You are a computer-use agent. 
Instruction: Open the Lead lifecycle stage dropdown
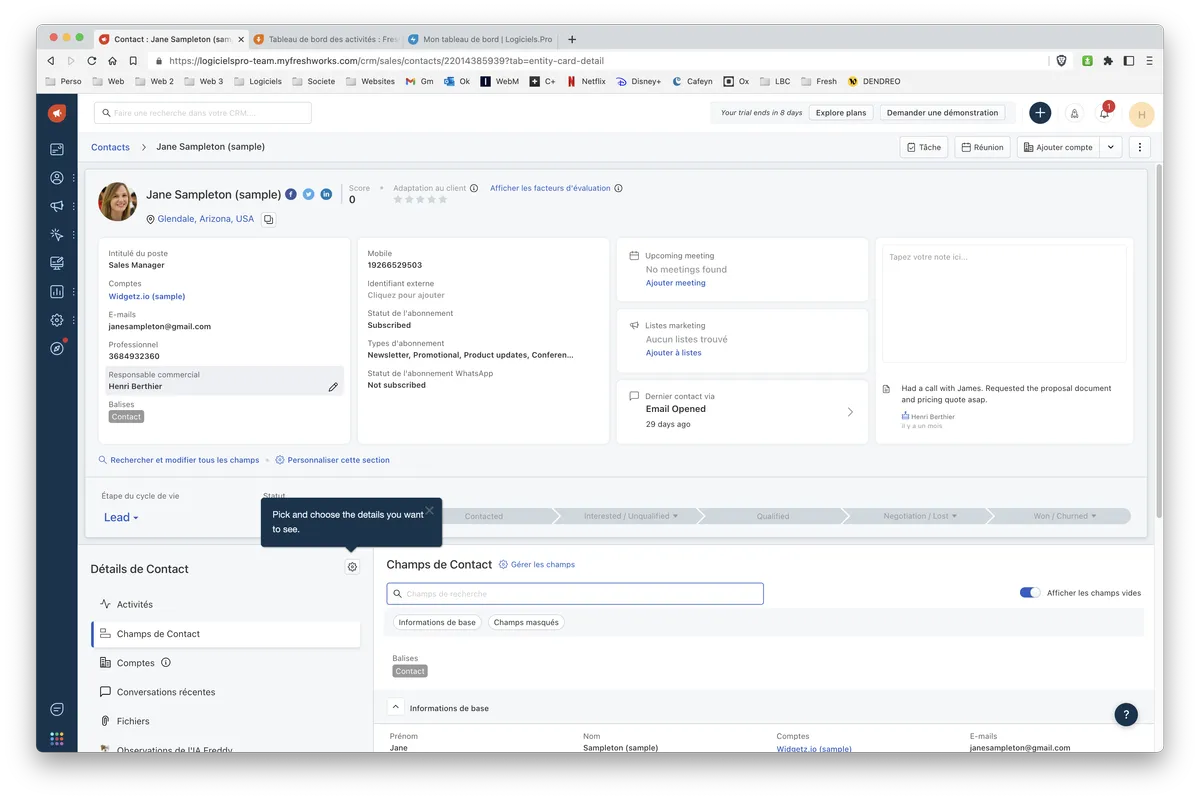pos(121,517)
